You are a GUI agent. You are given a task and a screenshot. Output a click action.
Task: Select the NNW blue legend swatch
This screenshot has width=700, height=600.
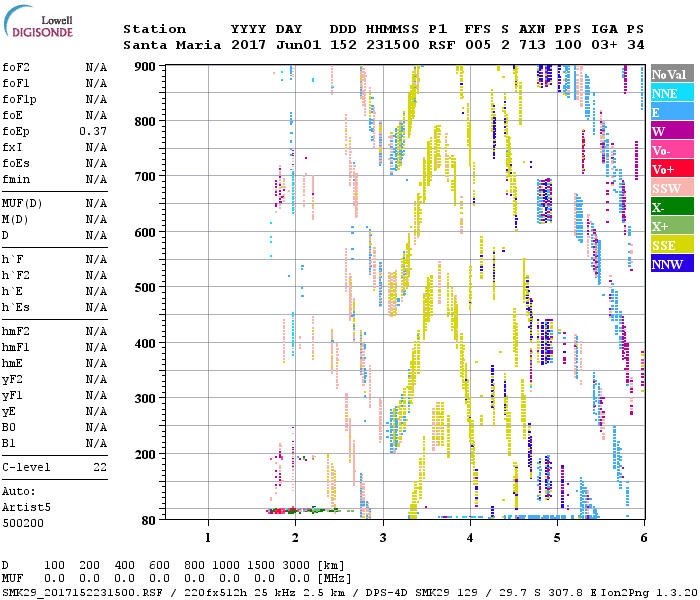click(x=672, y=263)
